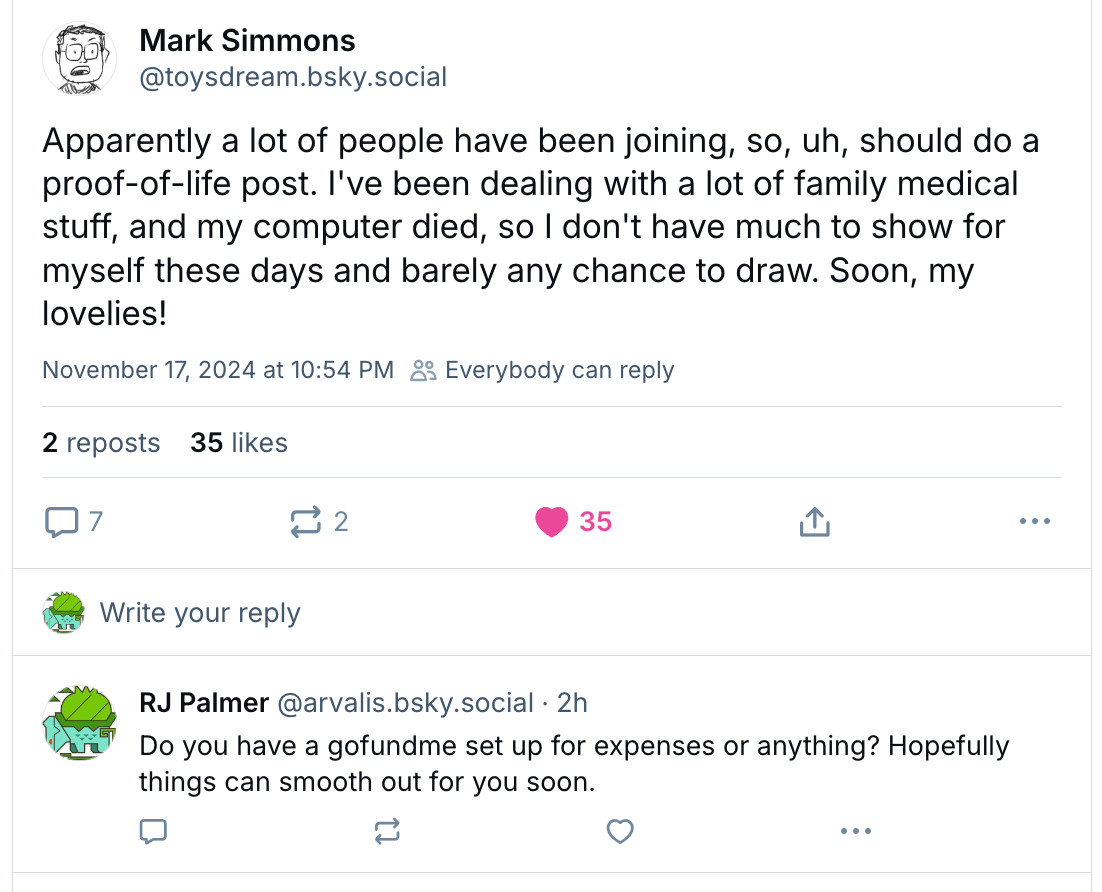Click reply bubble icon on RJ Palmer's comment
1102x892 pixels.
[x=153, y=831]
